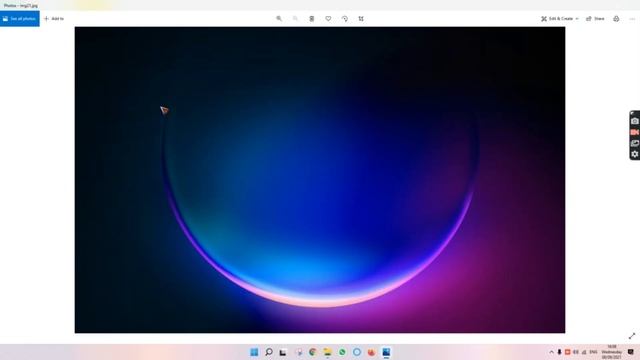Share the photo
The image size is (640, 360).
pyautogui.click(x=595, y=19)
